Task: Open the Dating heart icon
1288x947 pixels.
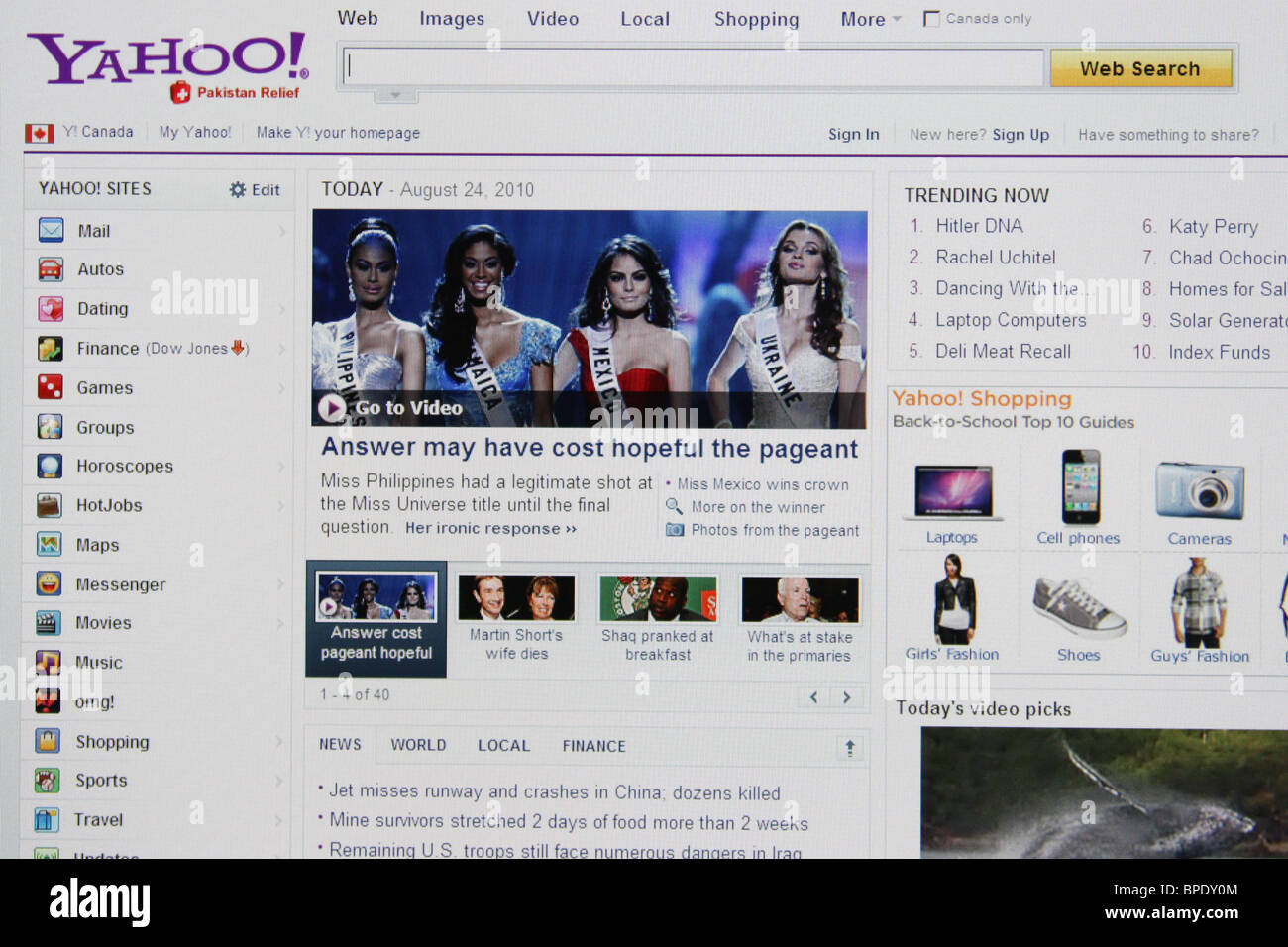Action: (x=51, y=308)
